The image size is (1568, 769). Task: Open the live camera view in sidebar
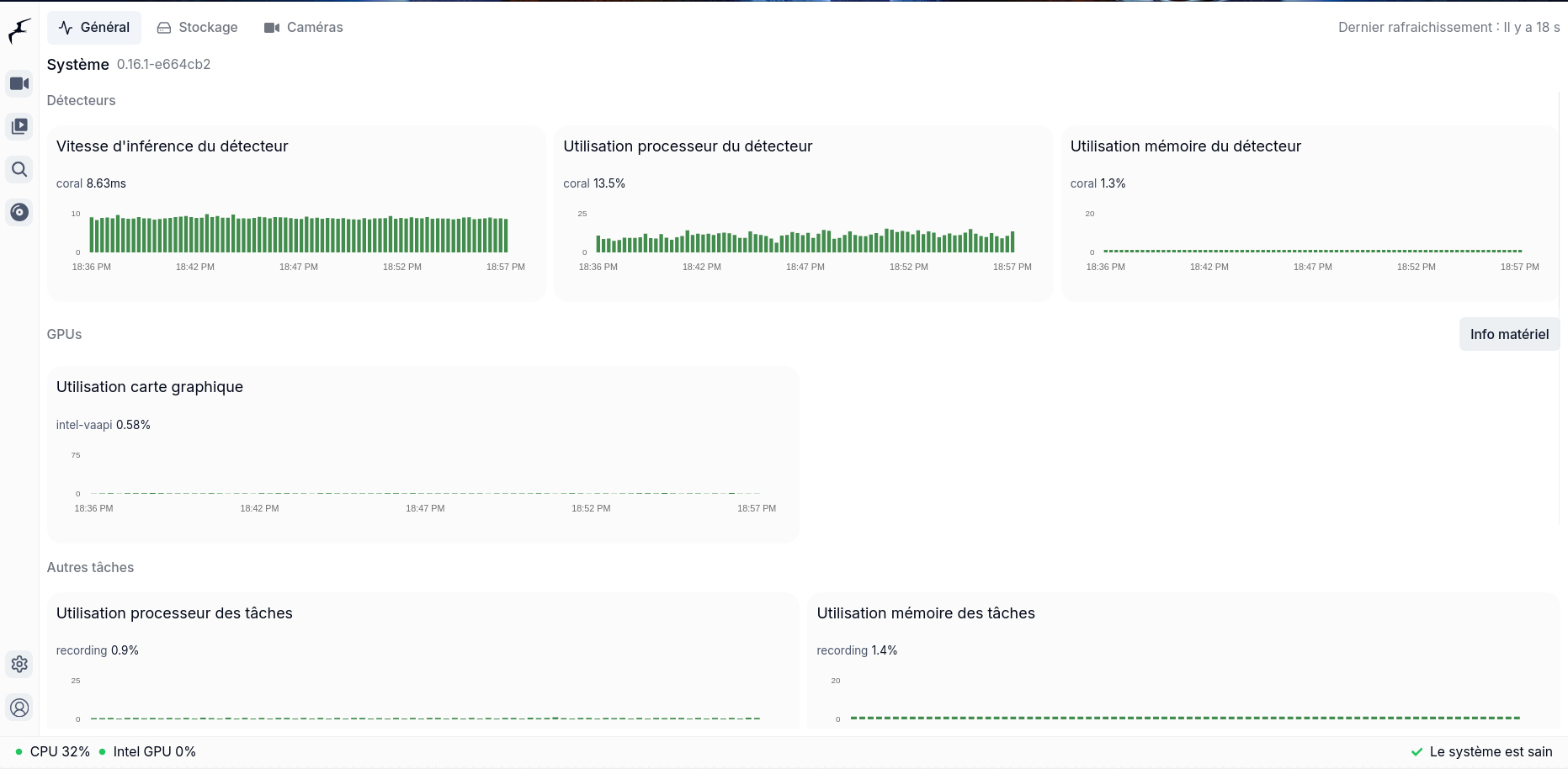[19, 83]
